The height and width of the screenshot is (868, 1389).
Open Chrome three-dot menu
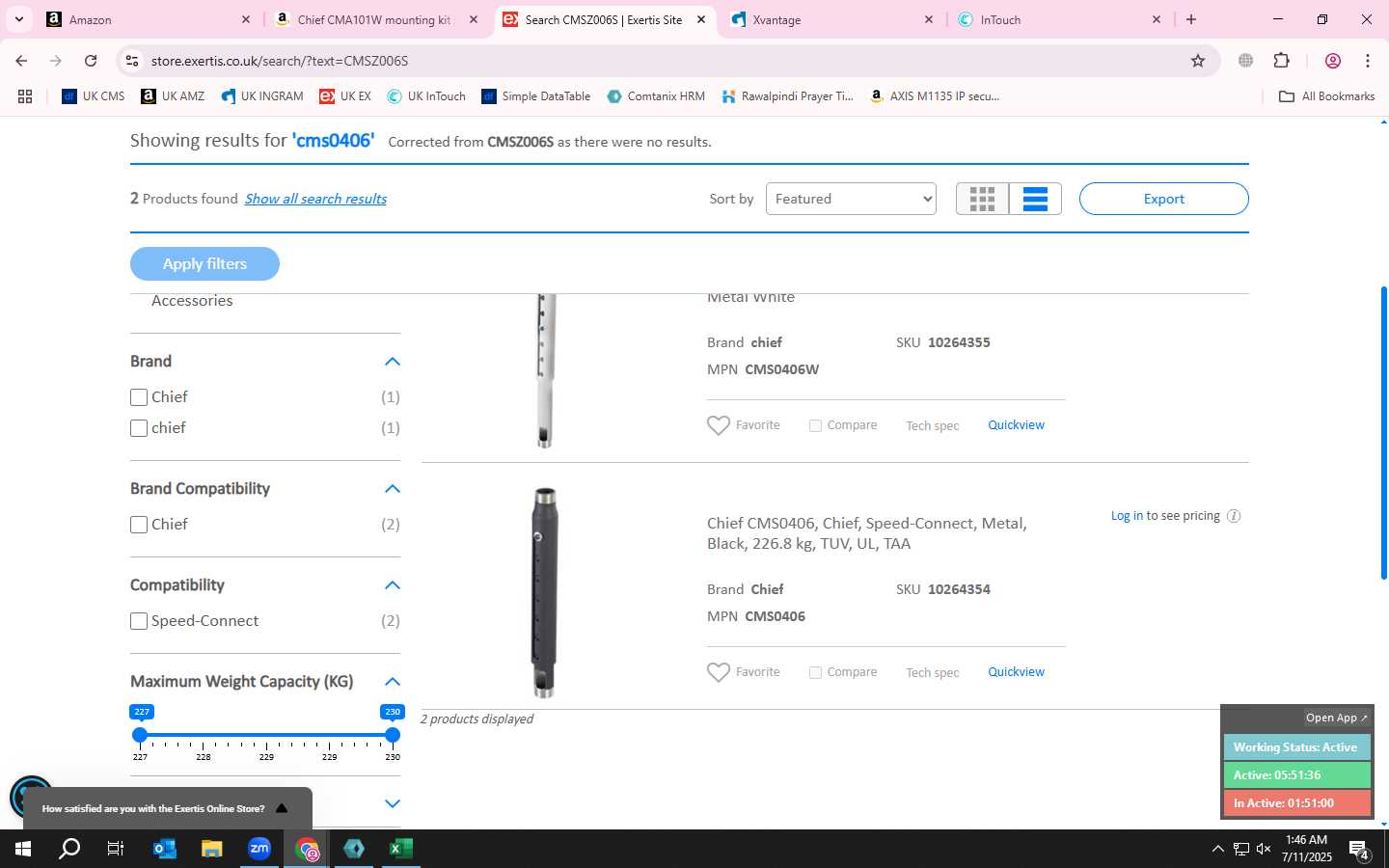1368,61
